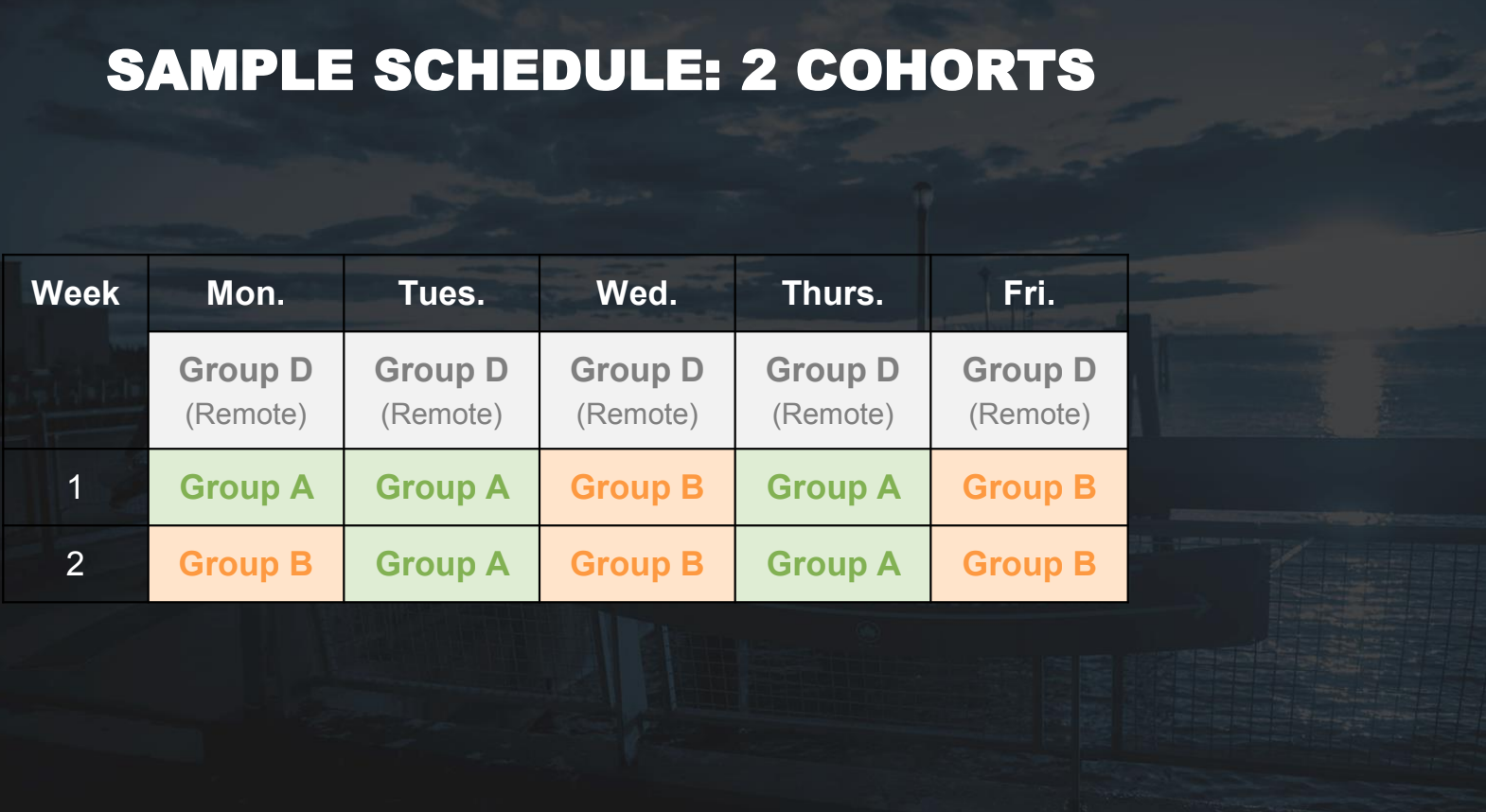This screenshot has width=1486, height=812.
Task: Click Week 2 Thursday Group A cell
Action: [833, 564]
